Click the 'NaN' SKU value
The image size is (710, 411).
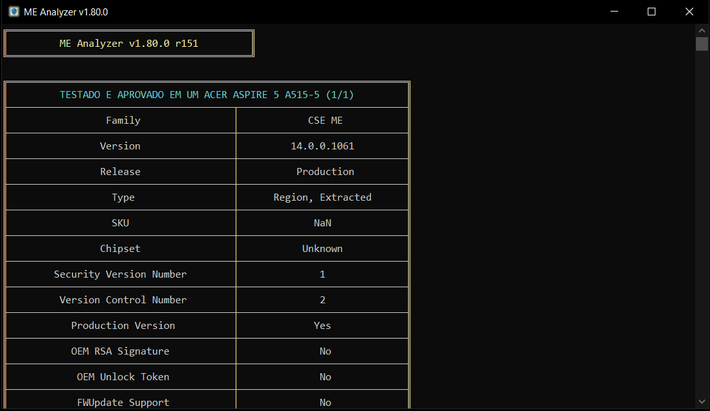point(322,223)
